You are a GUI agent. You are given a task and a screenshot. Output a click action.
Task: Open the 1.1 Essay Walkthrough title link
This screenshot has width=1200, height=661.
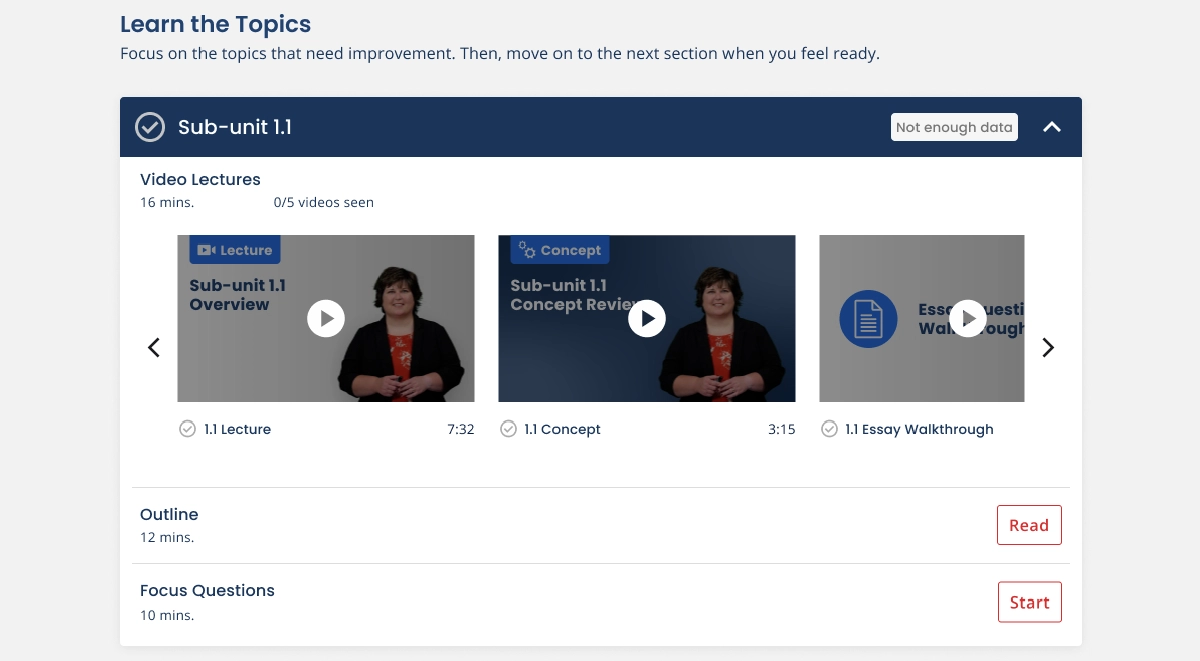(x=919, y=429)
